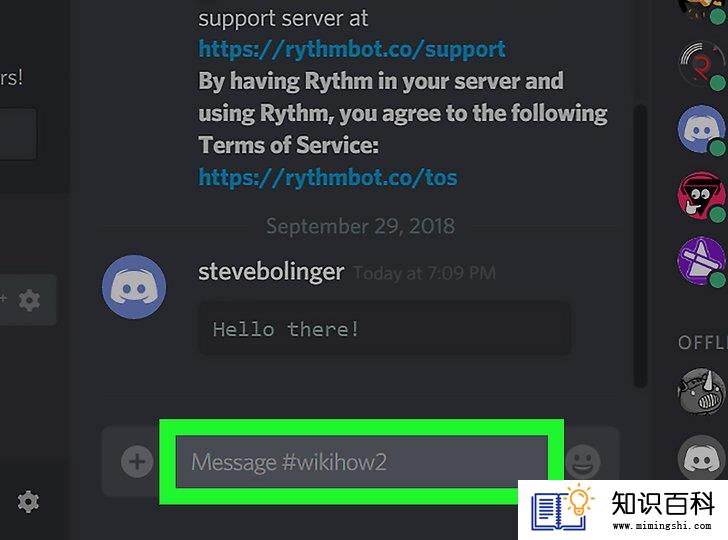Open the rythmbot.co/tos link
Image resolution: width=728 pixels, height=540 pixels.
click(x=328, y=177)
